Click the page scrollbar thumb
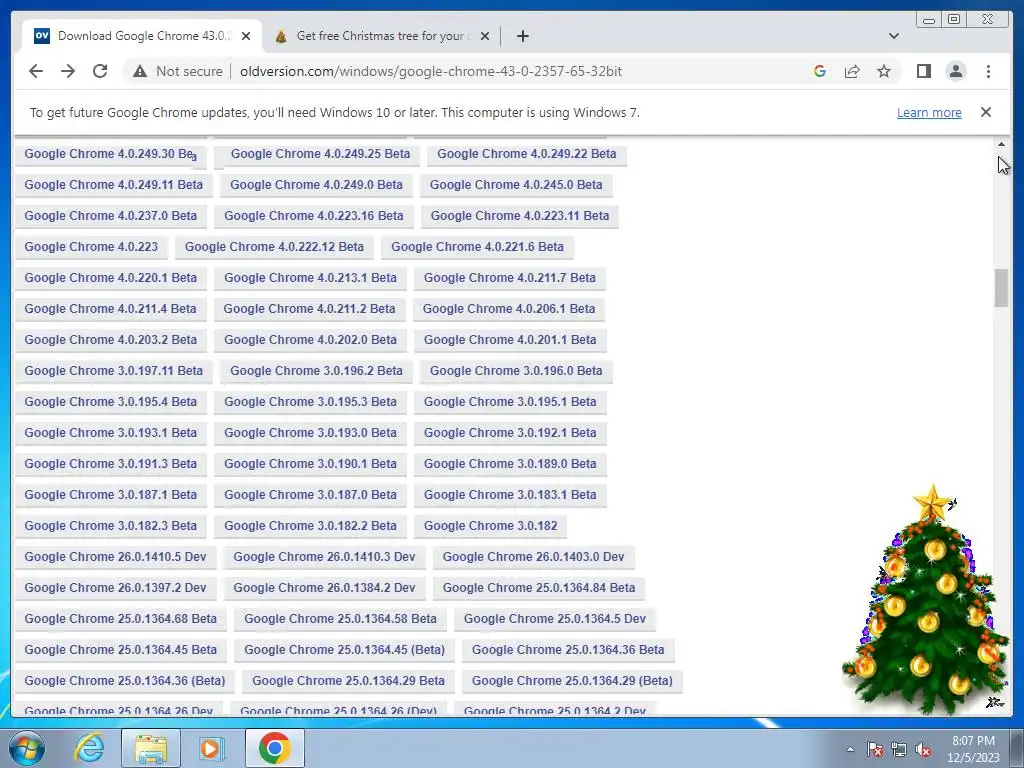This screenshot has width=1024, height=768. click(x=1001, y=287)
